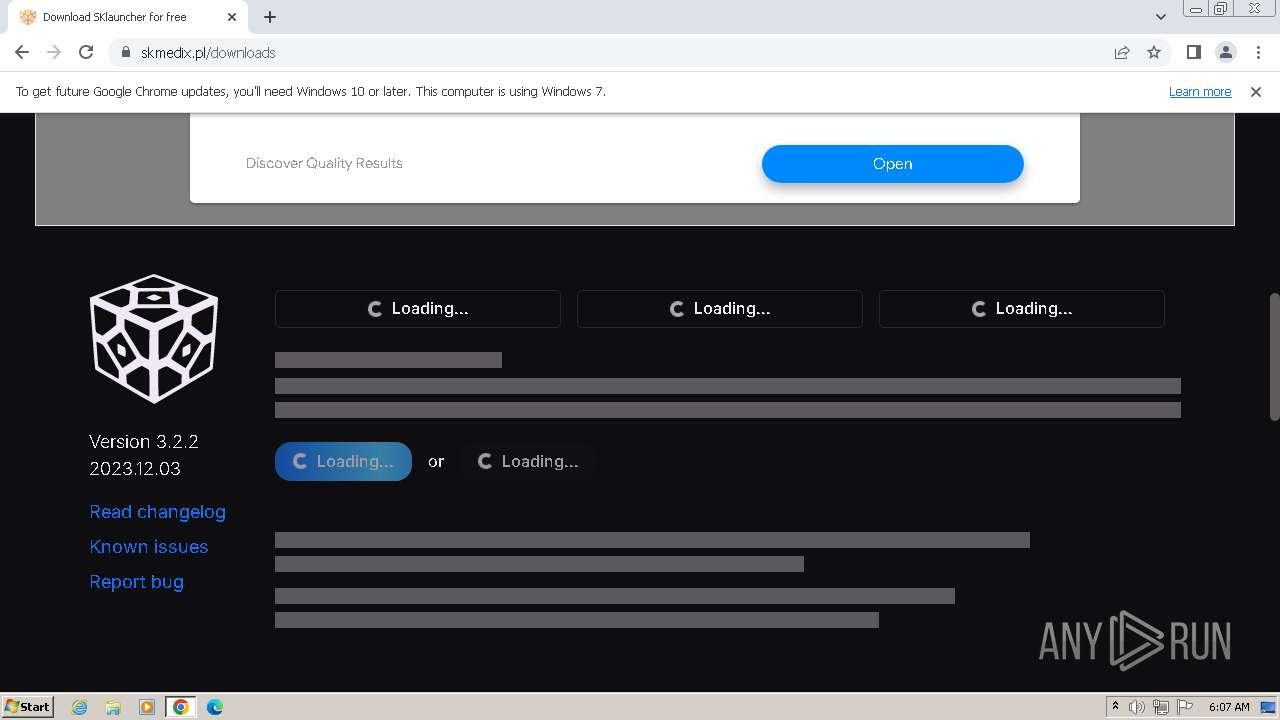
Task: Click the 6:07 AM system clock
Action: [x=1229, y=707]
